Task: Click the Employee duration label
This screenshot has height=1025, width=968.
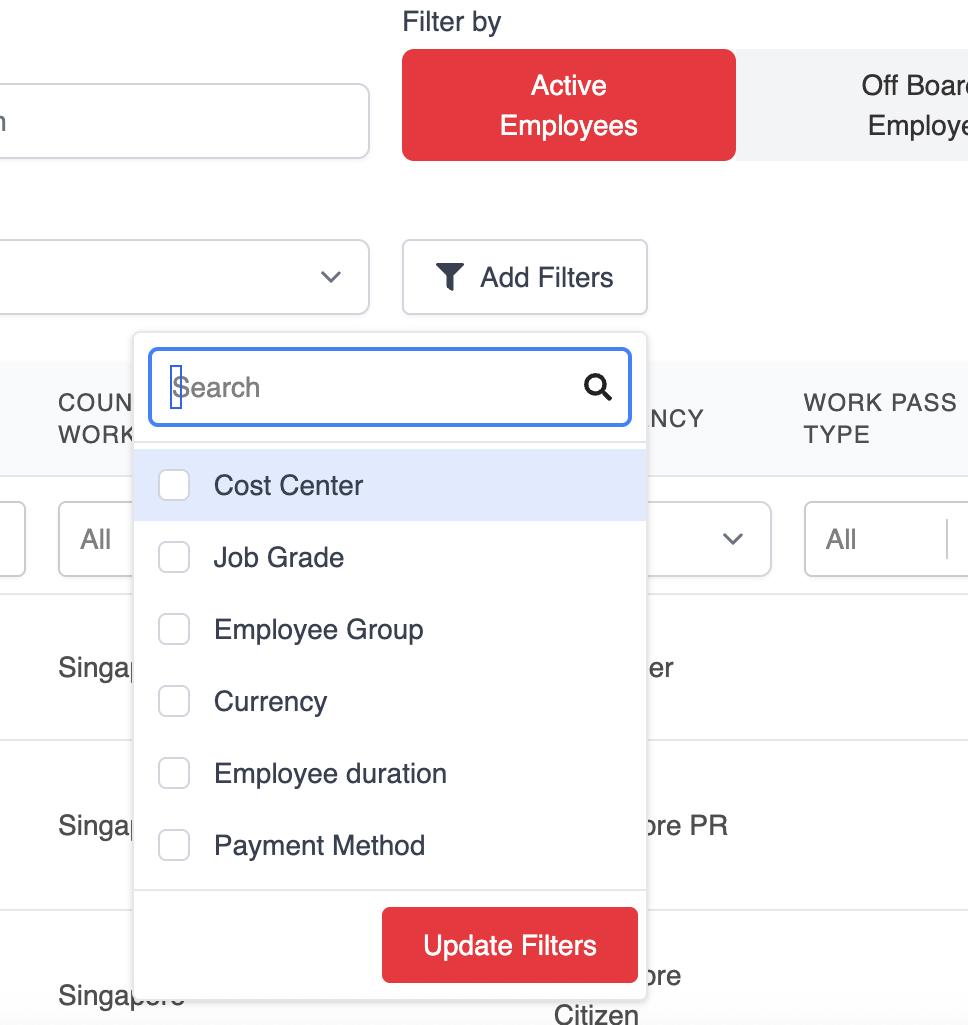Action: tap(331, 773)
